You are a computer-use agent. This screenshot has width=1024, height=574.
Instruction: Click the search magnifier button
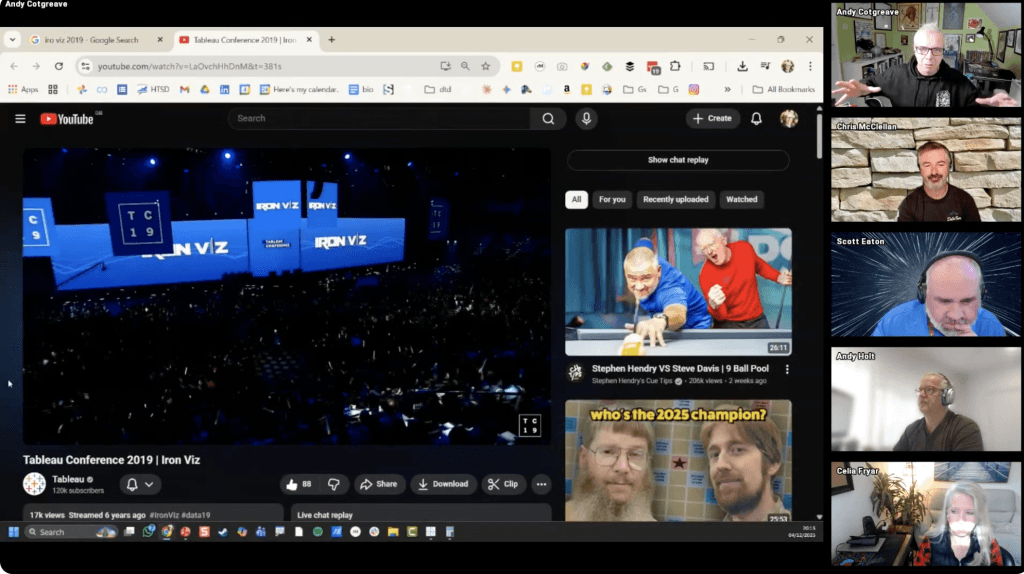[x=547, y=118]
